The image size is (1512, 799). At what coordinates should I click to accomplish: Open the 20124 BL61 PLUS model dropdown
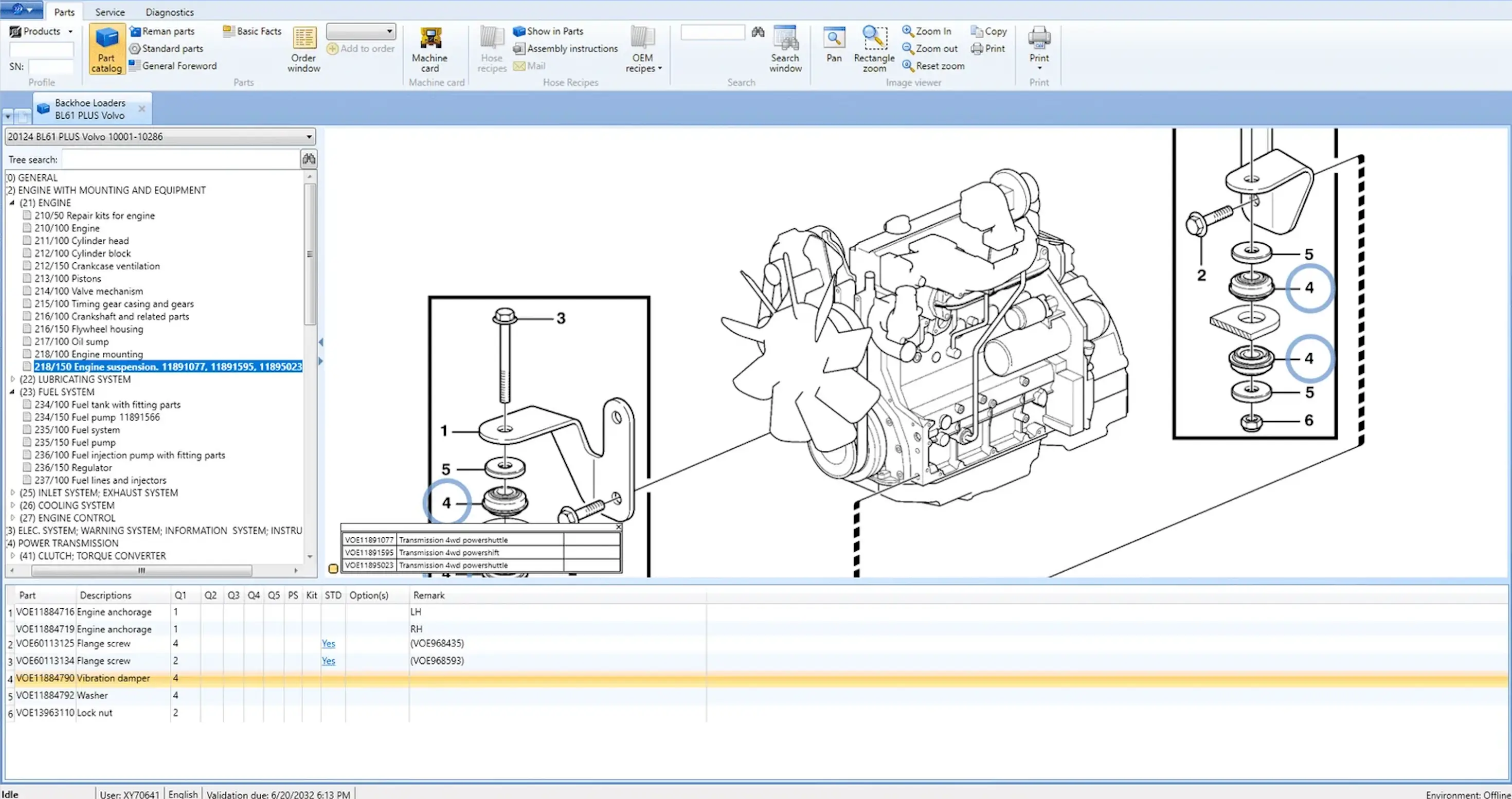[308, 137]
